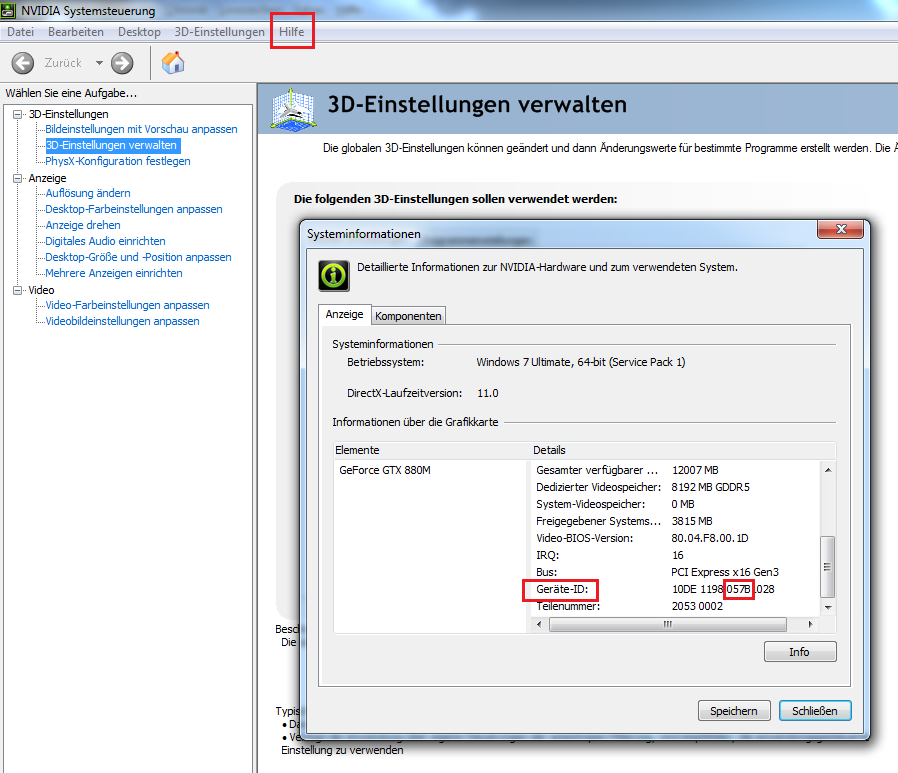The width and height of the screenshot is (898, 773).
Task: Select 3D-Einstellungen verwalten in the tree
Action: (112, 145)
